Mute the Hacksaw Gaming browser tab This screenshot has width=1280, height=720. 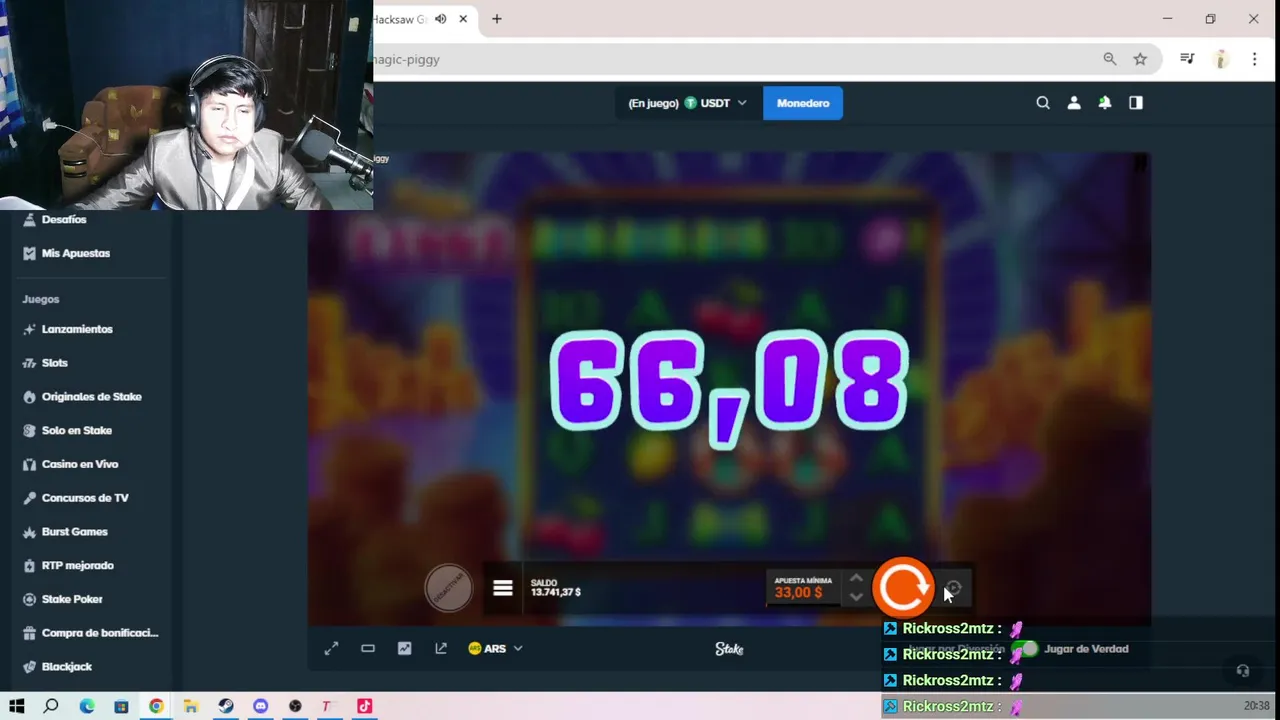point(440,19)
